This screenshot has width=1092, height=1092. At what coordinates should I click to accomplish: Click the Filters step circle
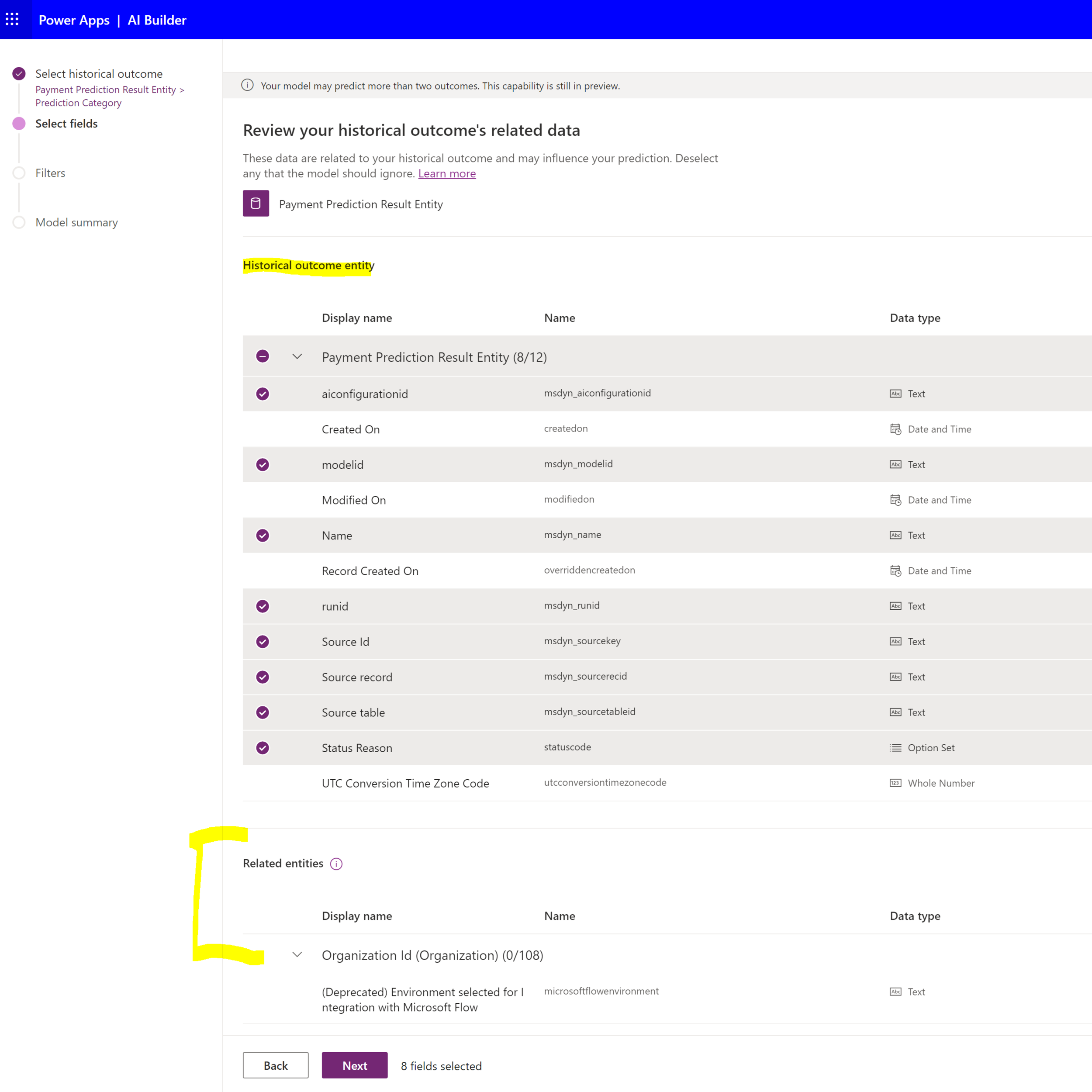coord(19,173)
